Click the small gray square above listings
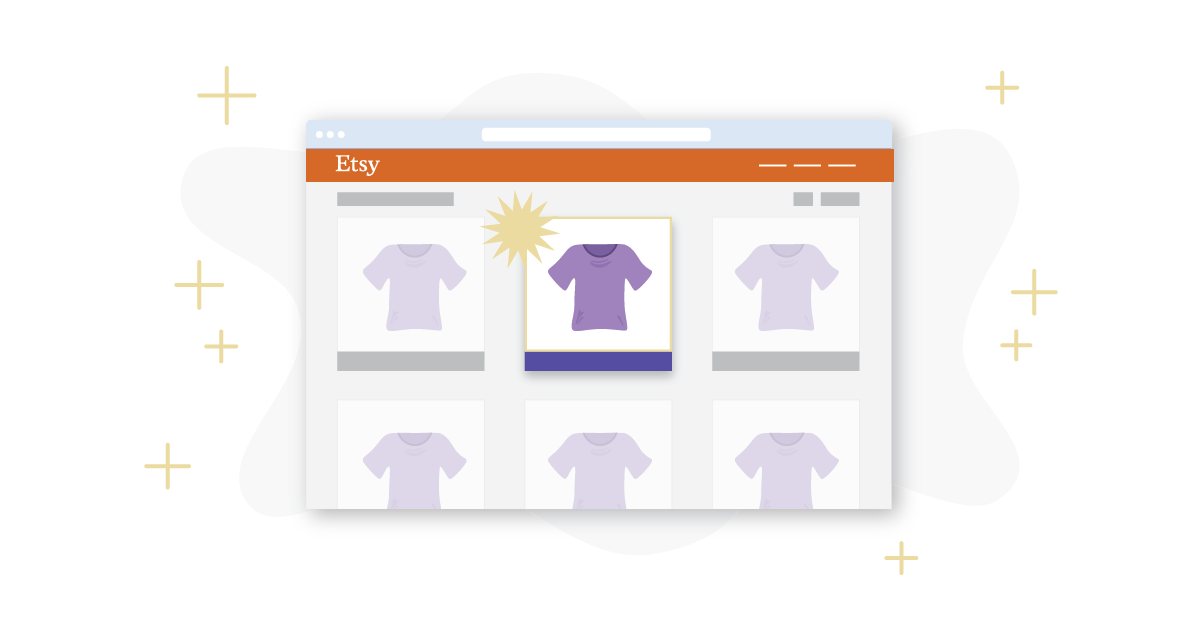 (803, 199)
